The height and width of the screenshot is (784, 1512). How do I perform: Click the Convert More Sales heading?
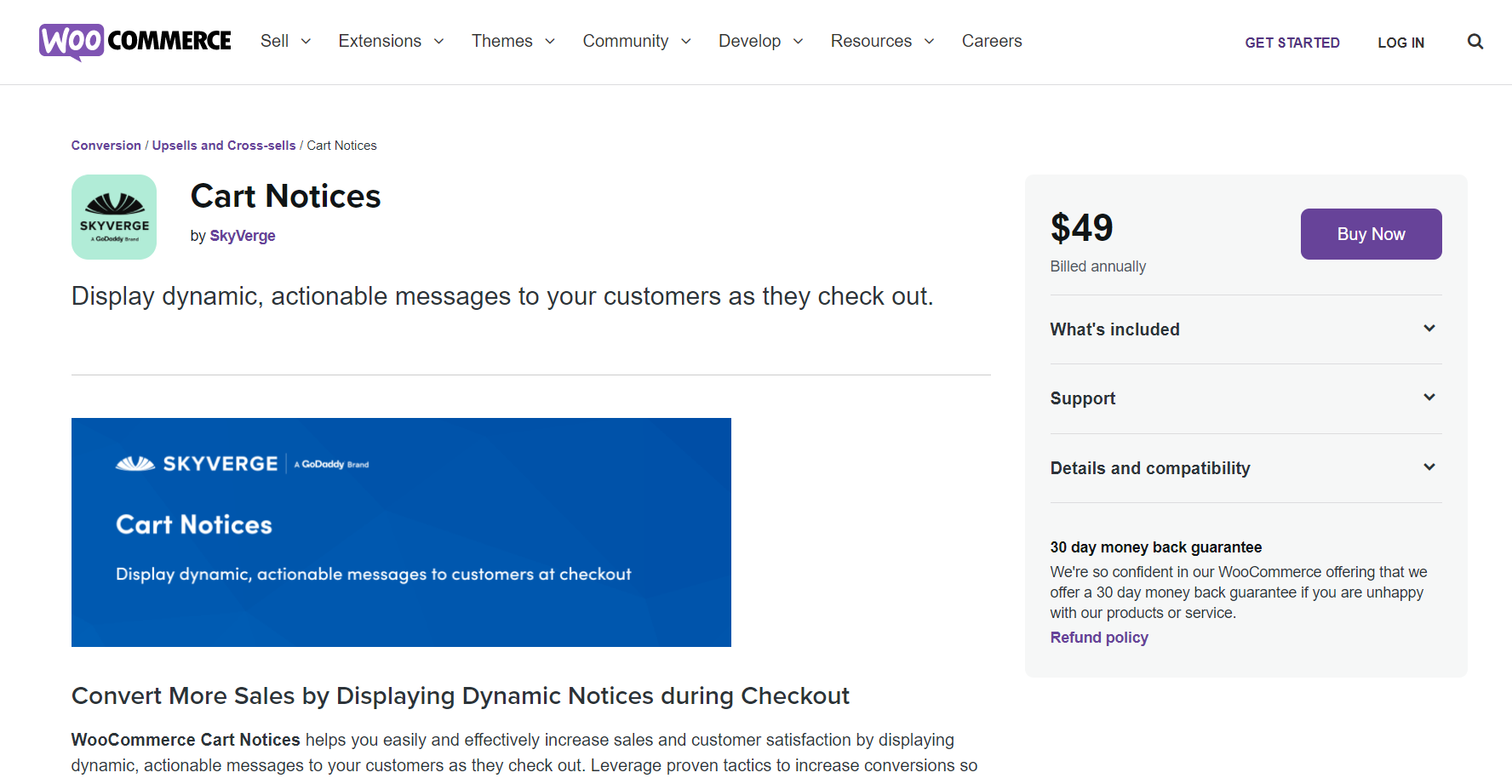point(461,696)
